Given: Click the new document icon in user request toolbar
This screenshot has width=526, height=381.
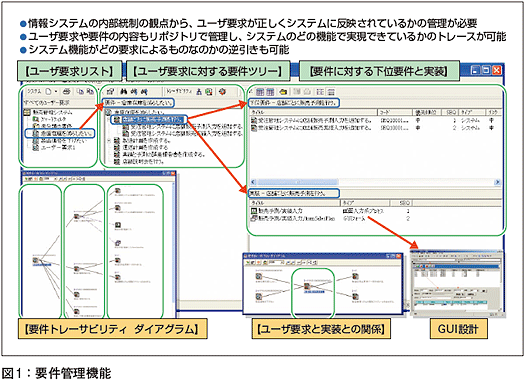Looking at the screenshot, I should [48, 91].
